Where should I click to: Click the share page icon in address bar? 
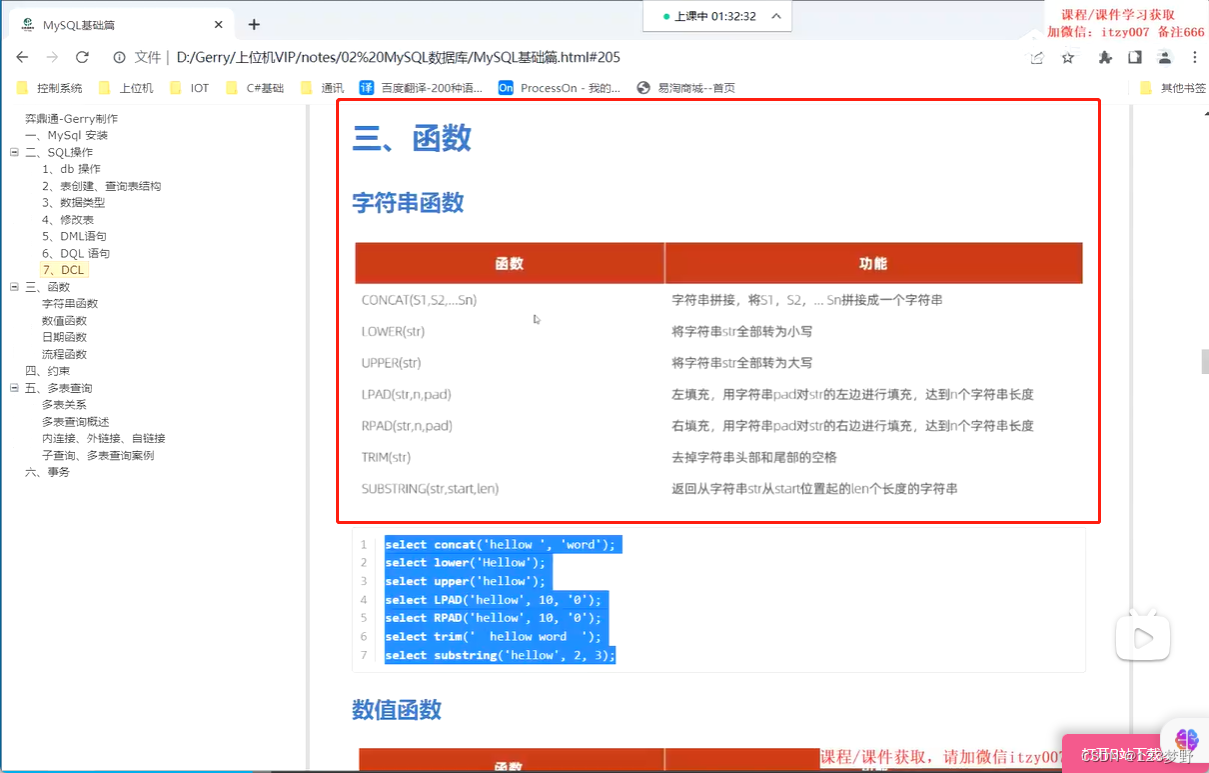click(x=1036, y=58)
